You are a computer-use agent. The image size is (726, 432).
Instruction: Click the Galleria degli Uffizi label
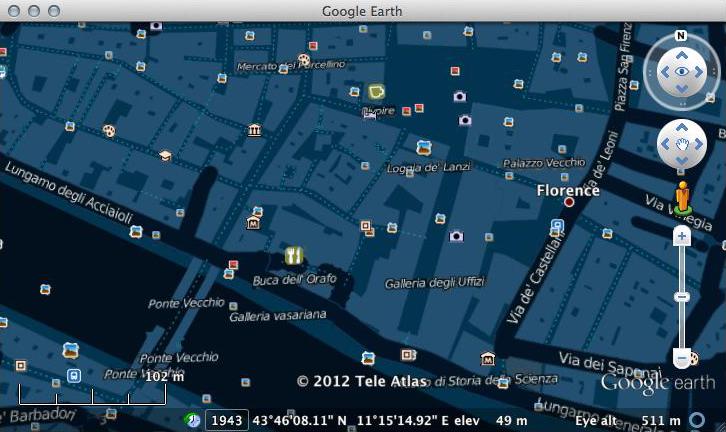[435, 282]
